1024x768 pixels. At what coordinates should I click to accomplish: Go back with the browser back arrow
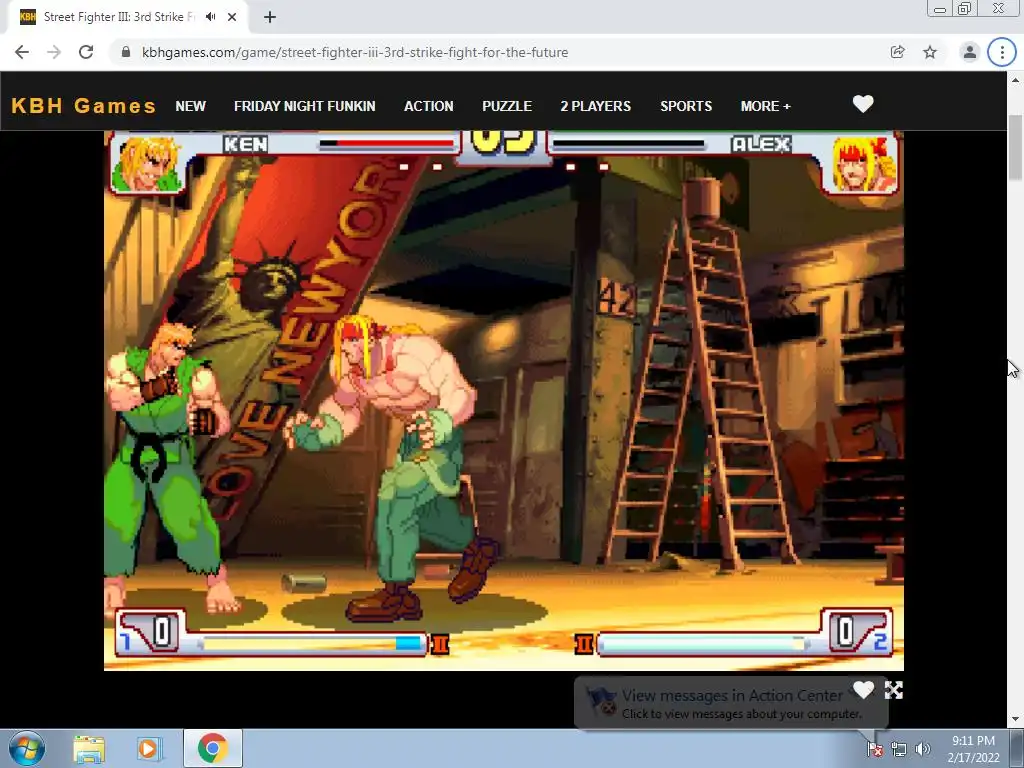(x=22, y=52)
